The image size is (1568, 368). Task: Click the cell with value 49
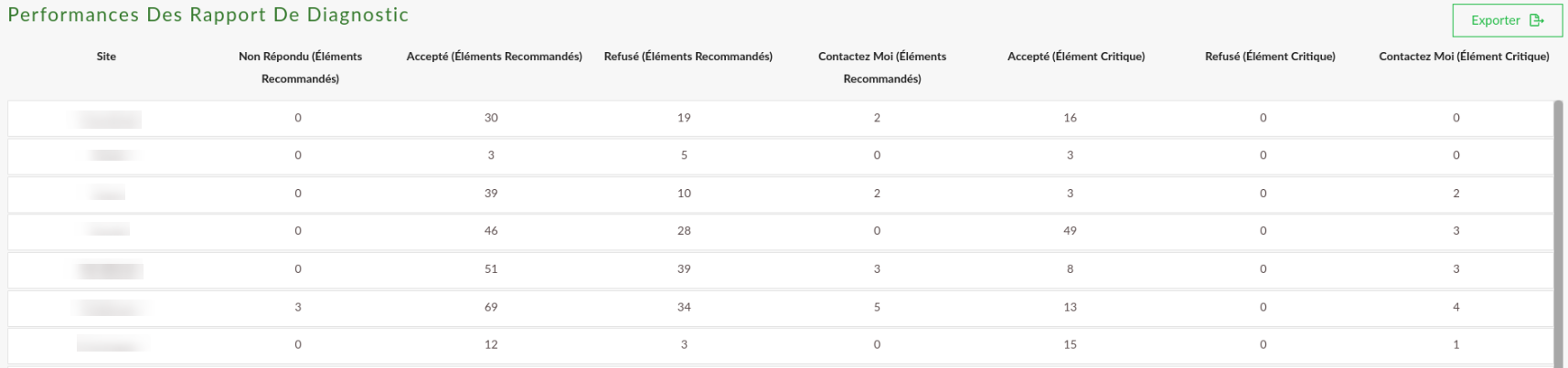(1070, 231)
